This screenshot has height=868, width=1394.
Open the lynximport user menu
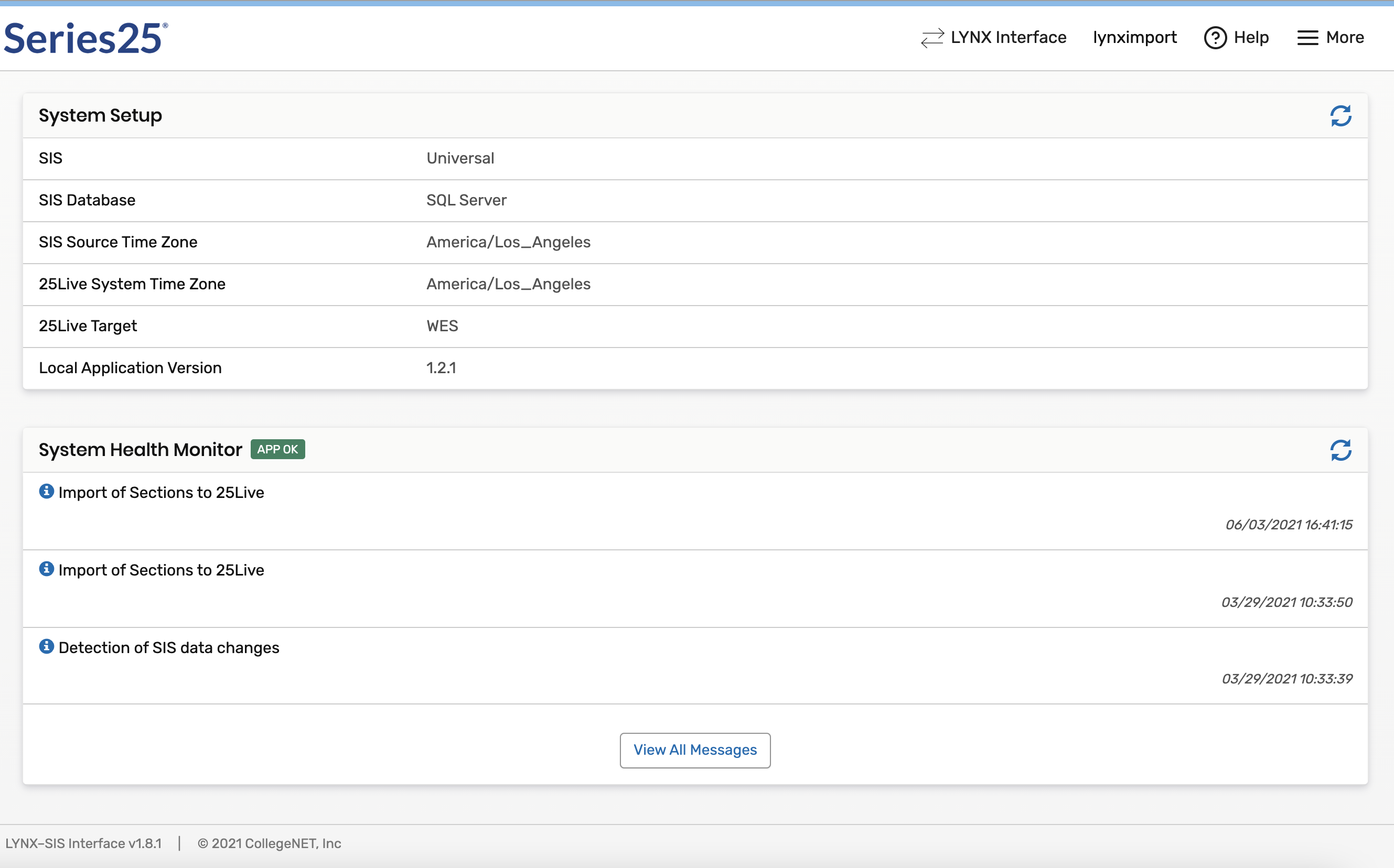[1134, 38]
